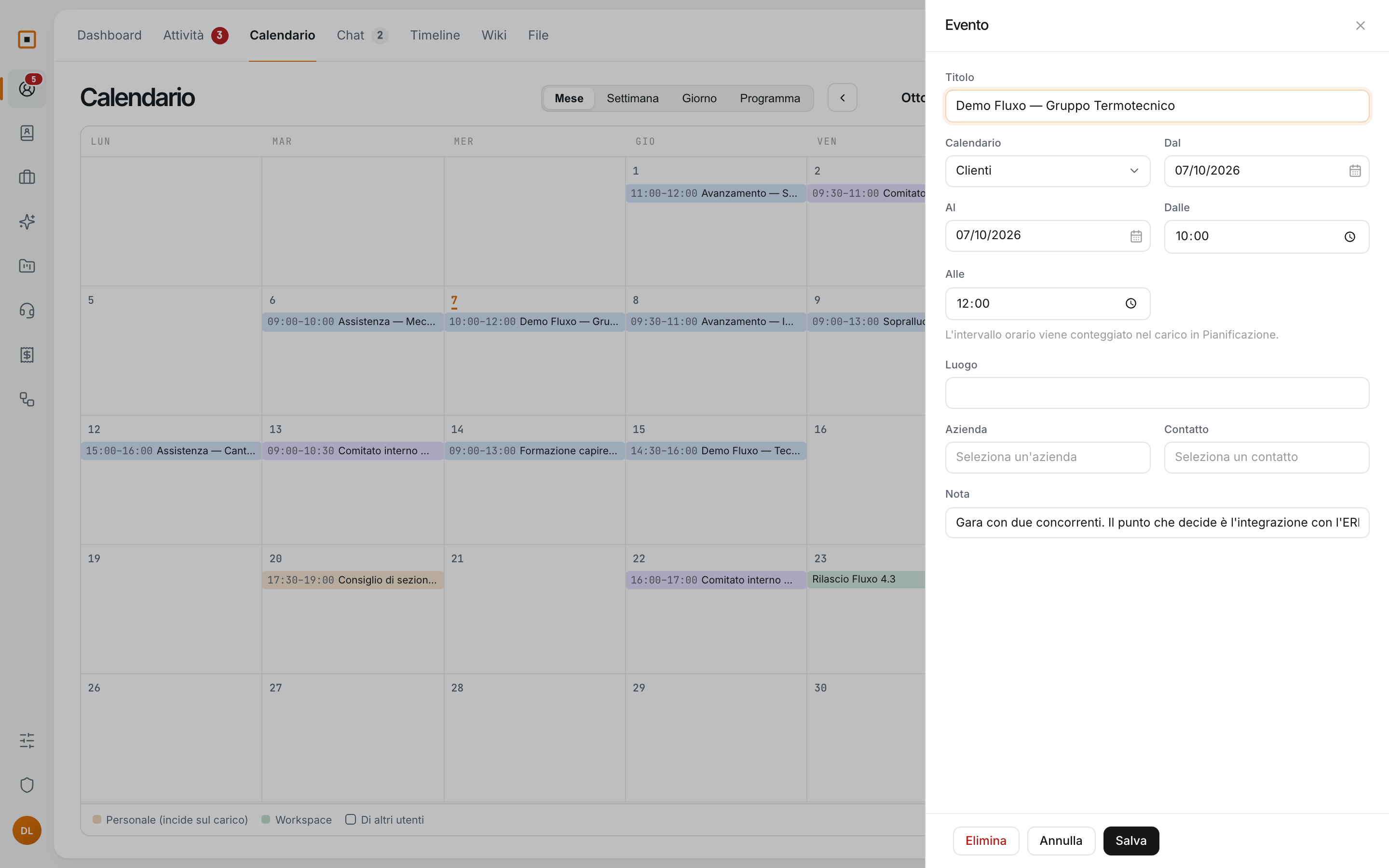The width and height of the screenshot is (1389, 868).
Task: Click into the Luogo input field
Action: tap(1157, 393)
